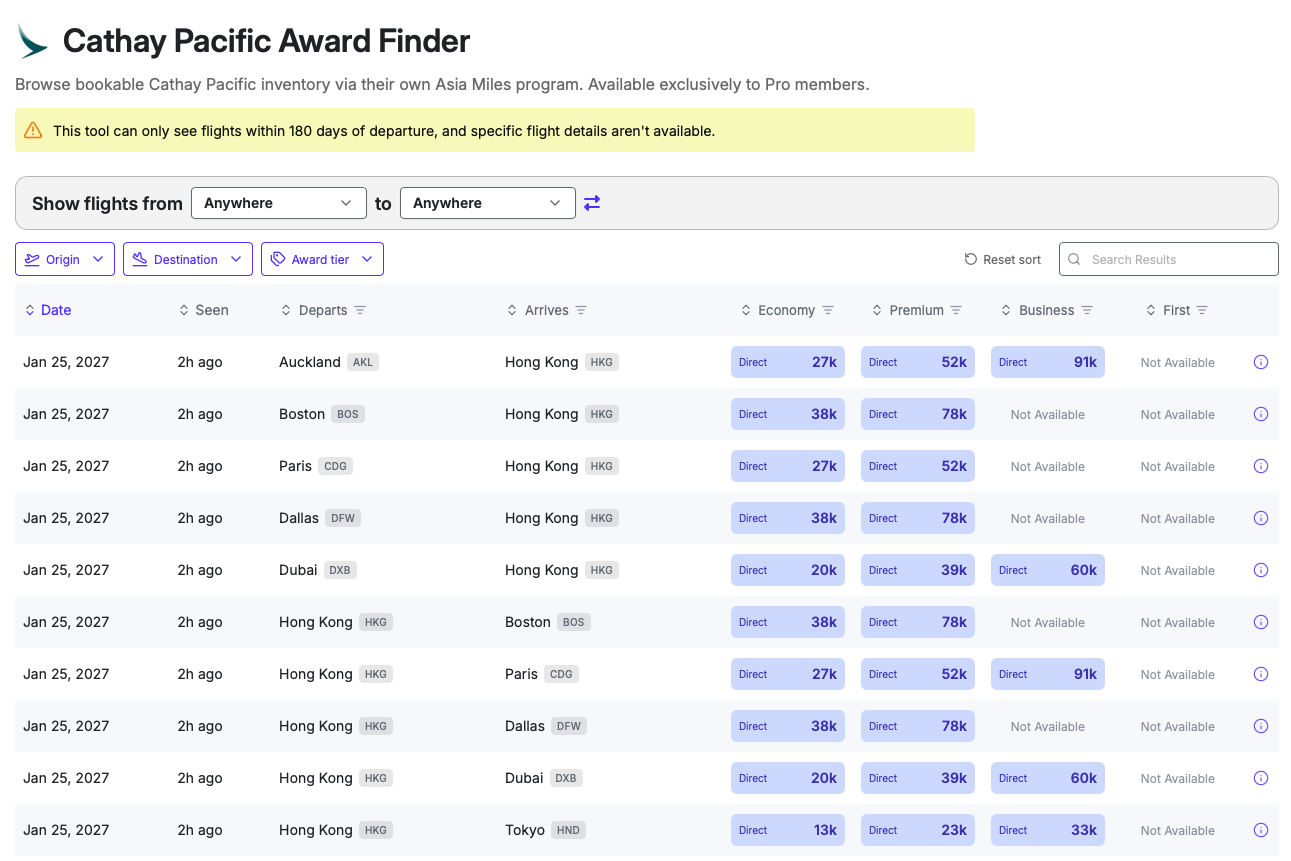
Task: Sort by Premium column header
Action: 908,310
